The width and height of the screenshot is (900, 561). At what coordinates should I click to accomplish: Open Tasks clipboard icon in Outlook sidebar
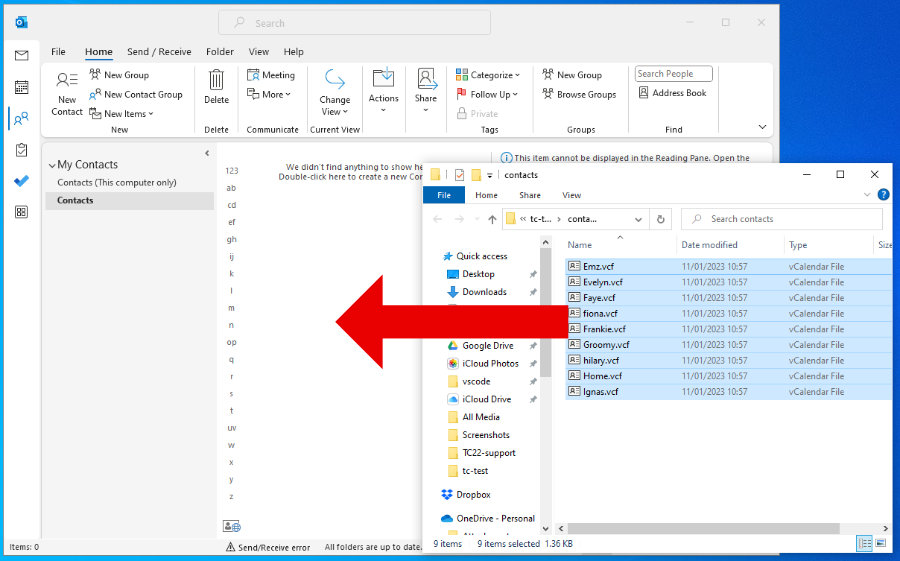[21, 150]
